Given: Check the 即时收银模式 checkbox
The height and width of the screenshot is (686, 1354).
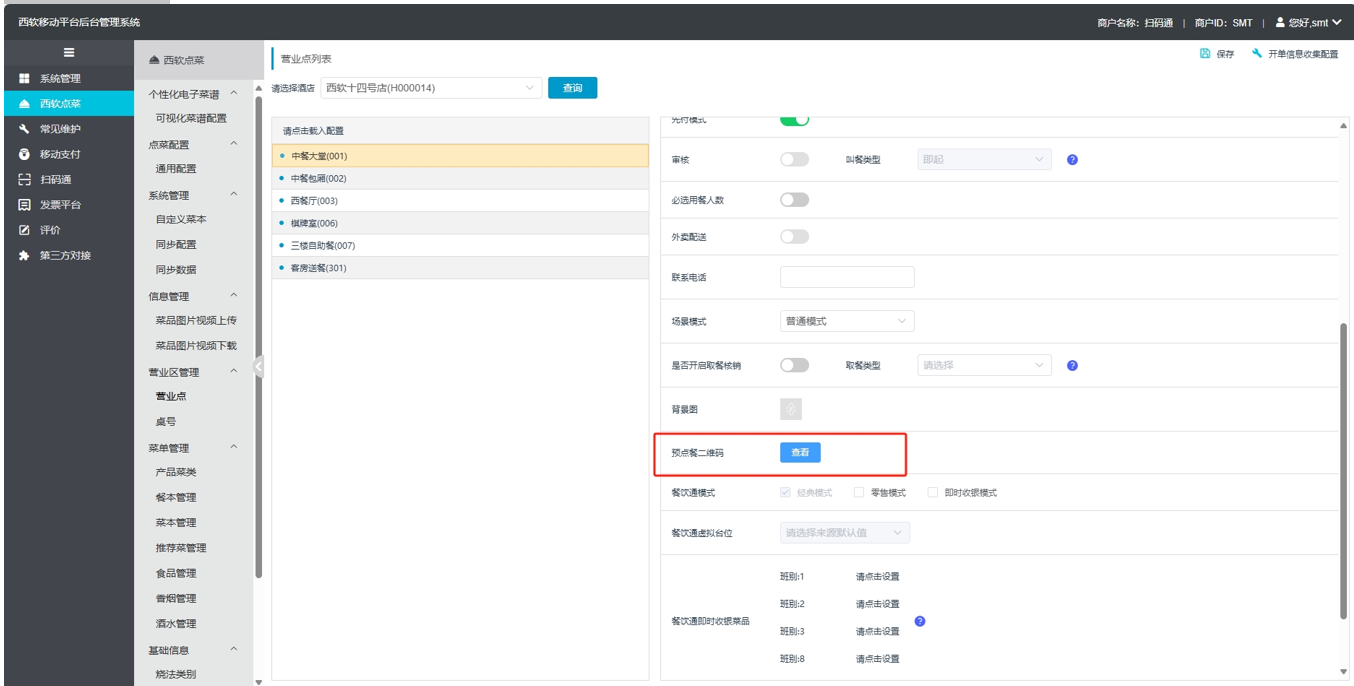Looking at the screenshot, I should click(933, 492).
